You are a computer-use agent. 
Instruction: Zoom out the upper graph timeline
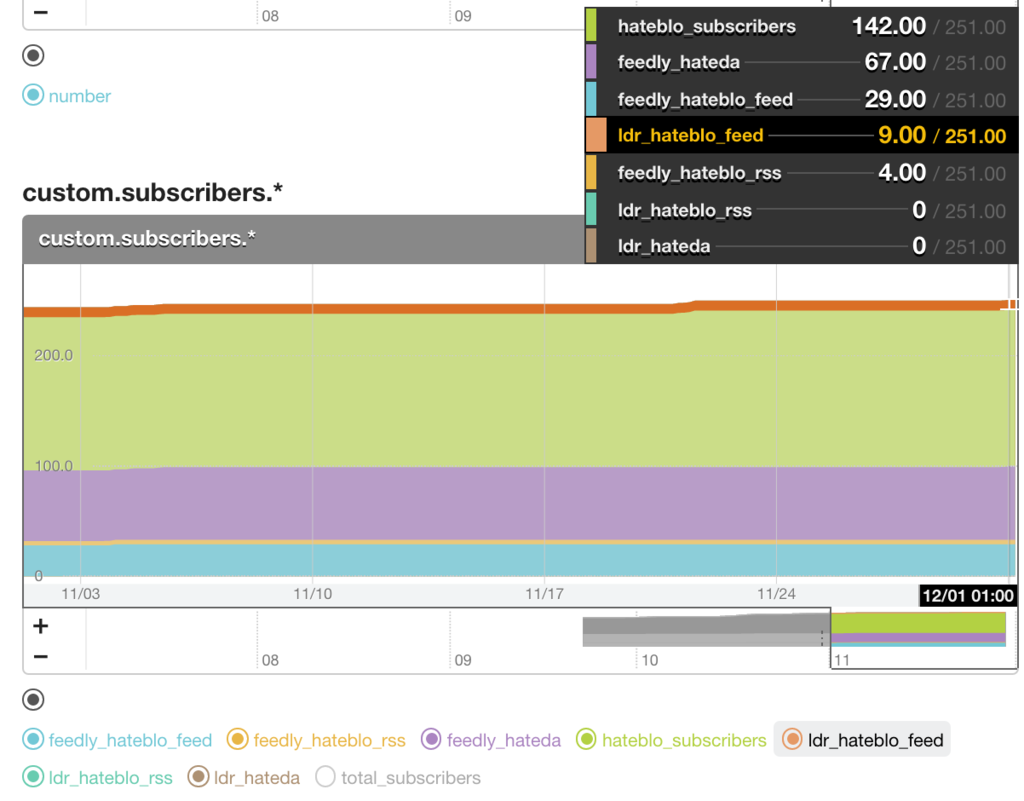[40, 12]
